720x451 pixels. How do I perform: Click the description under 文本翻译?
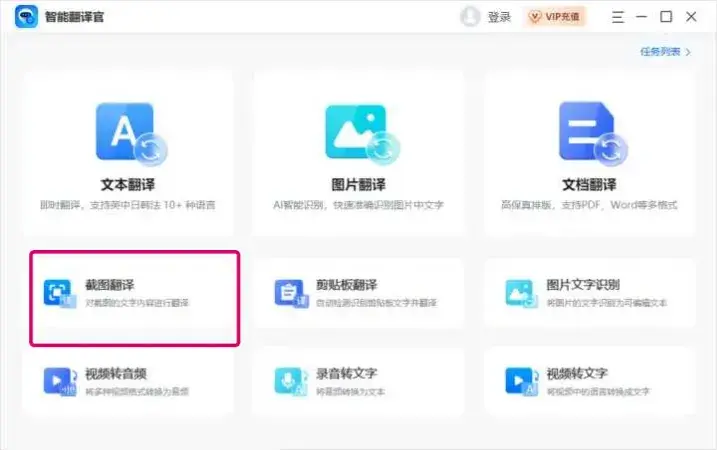click(128, 205)
